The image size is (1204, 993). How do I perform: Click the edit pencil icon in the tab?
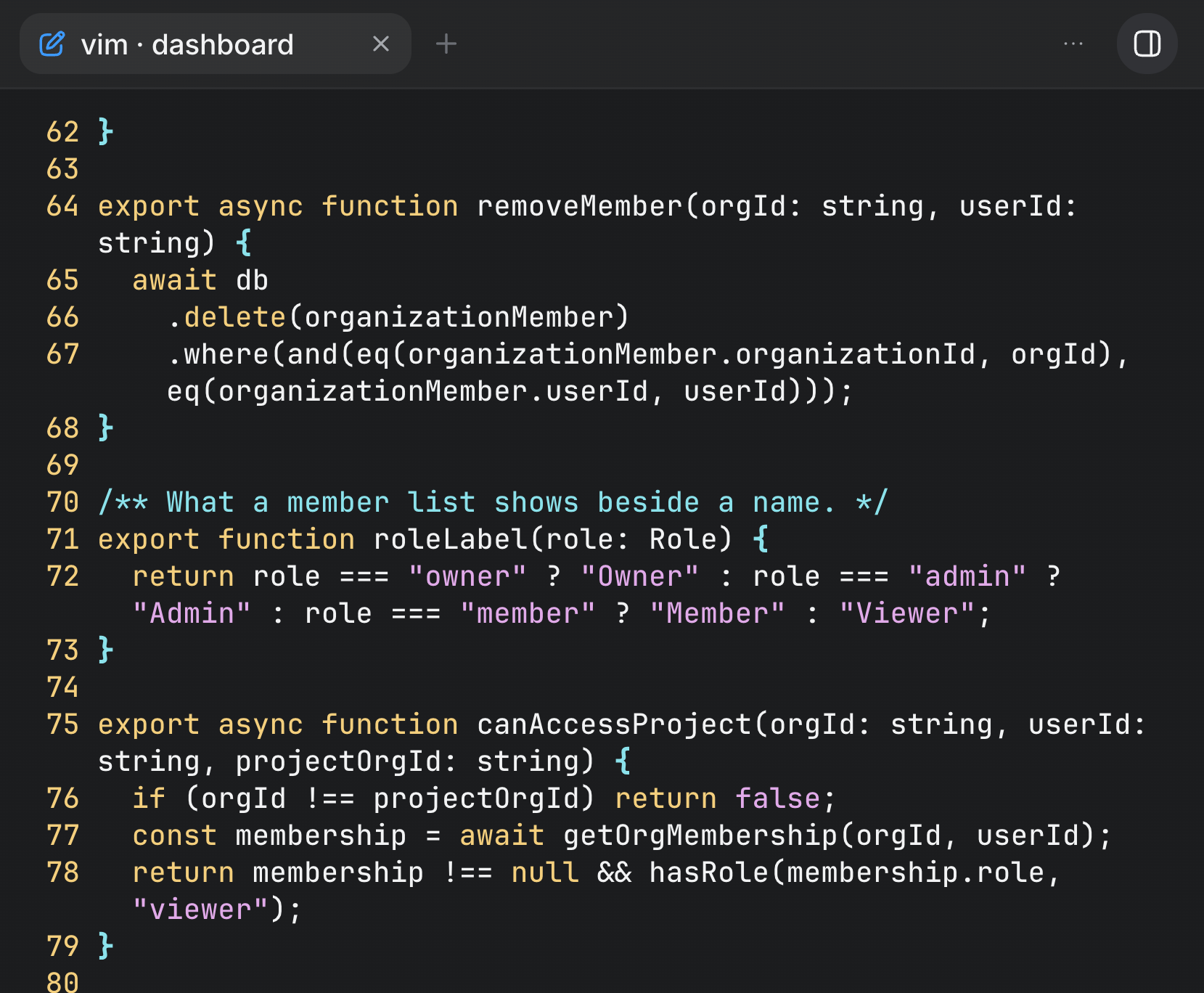pyautogui.click(x=52, y=44)
